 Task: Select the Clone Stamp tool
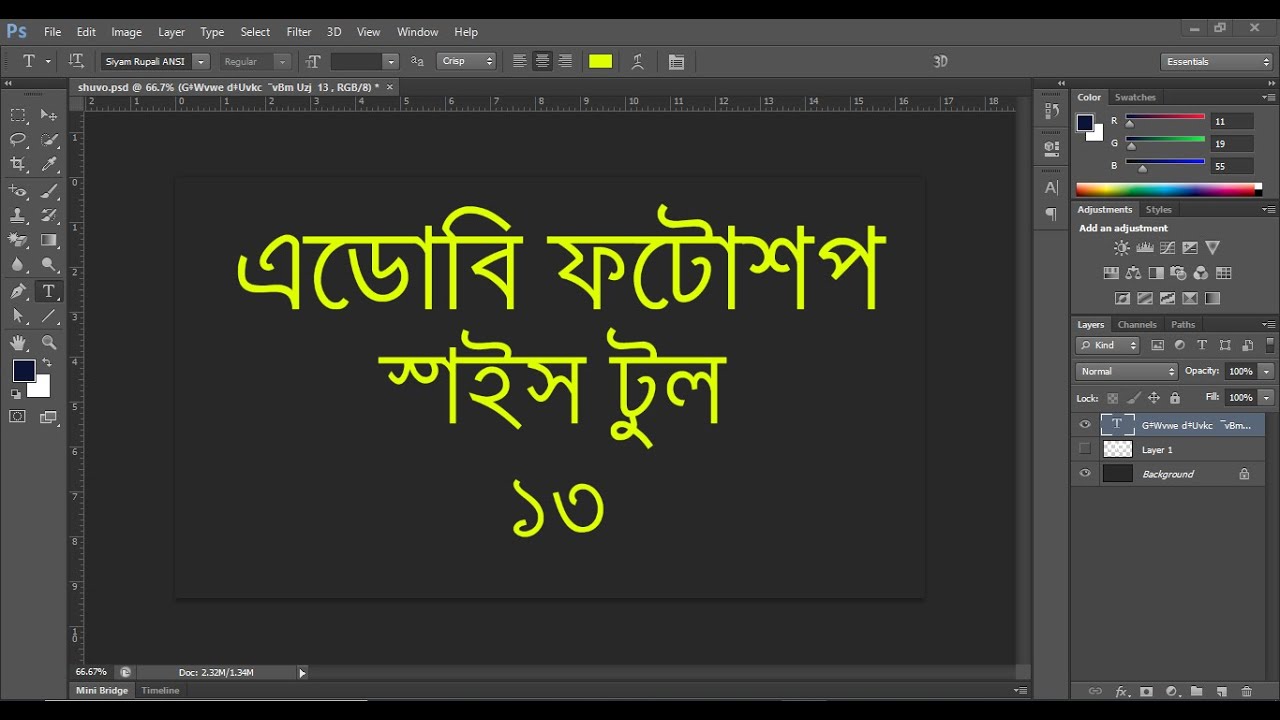[x=18, y=215]
